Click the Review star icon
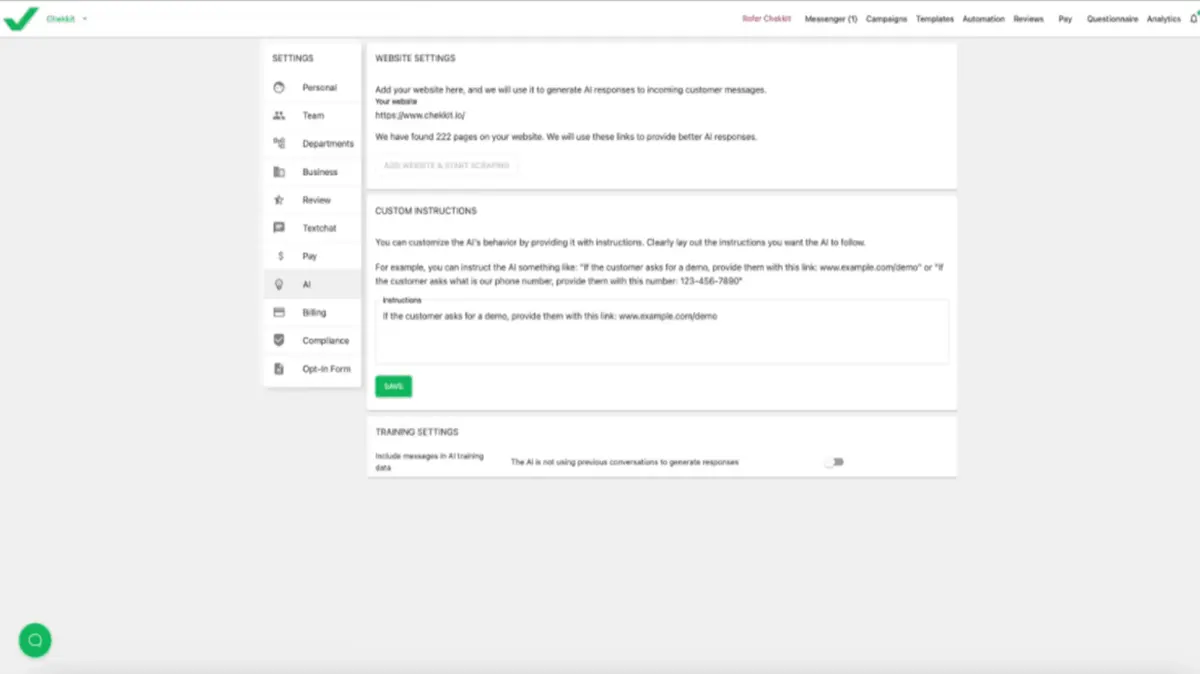 pos(279,200)
